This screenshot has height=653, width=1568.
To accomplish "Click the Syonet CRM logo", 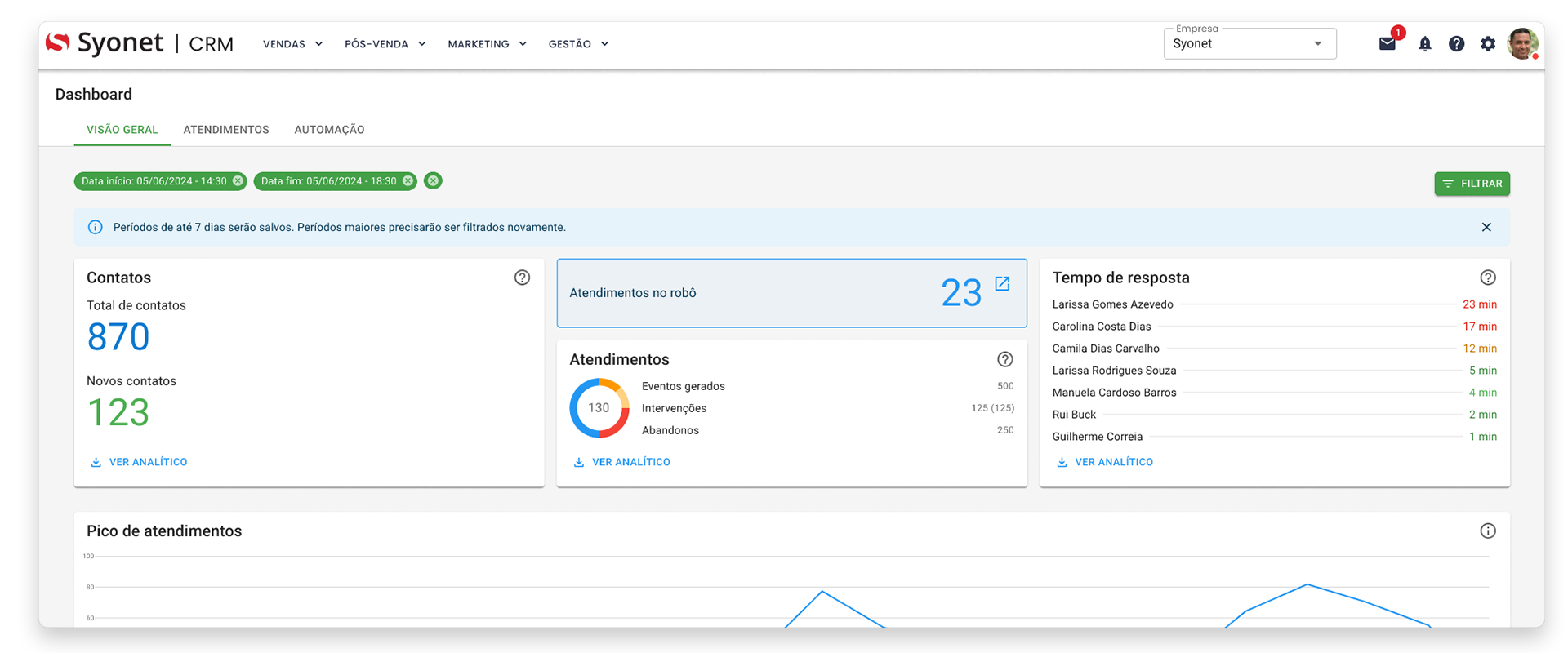I will [x=140, y=43].
